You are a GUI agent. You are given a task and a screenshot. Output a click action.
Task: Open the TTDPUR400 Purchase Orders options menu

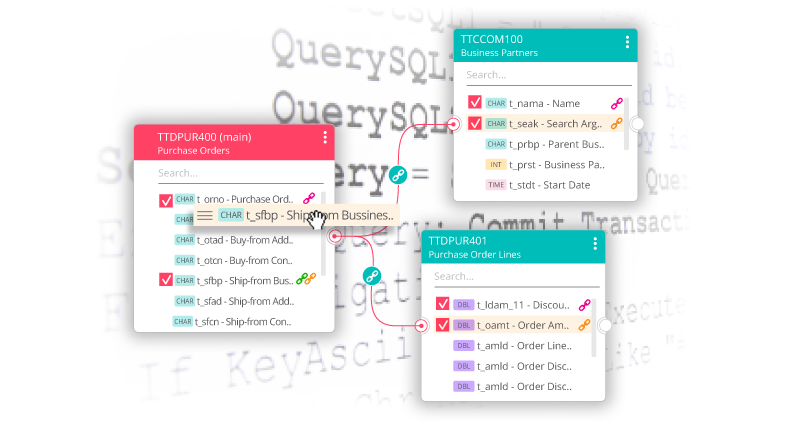click(x=325, y=137)
